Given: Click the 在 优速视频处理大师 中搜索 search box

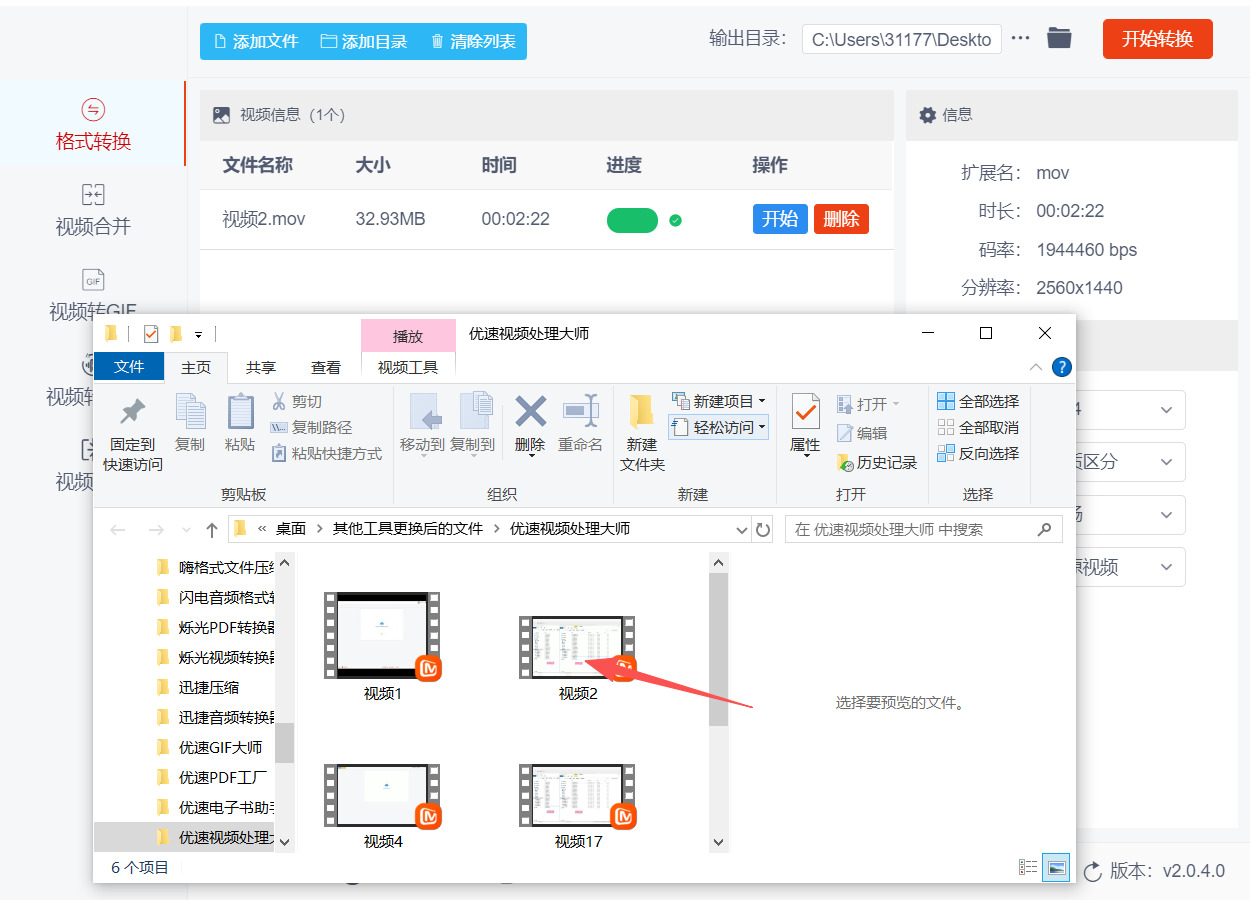Looking at the screenshot, I should (x=923, y=529).
